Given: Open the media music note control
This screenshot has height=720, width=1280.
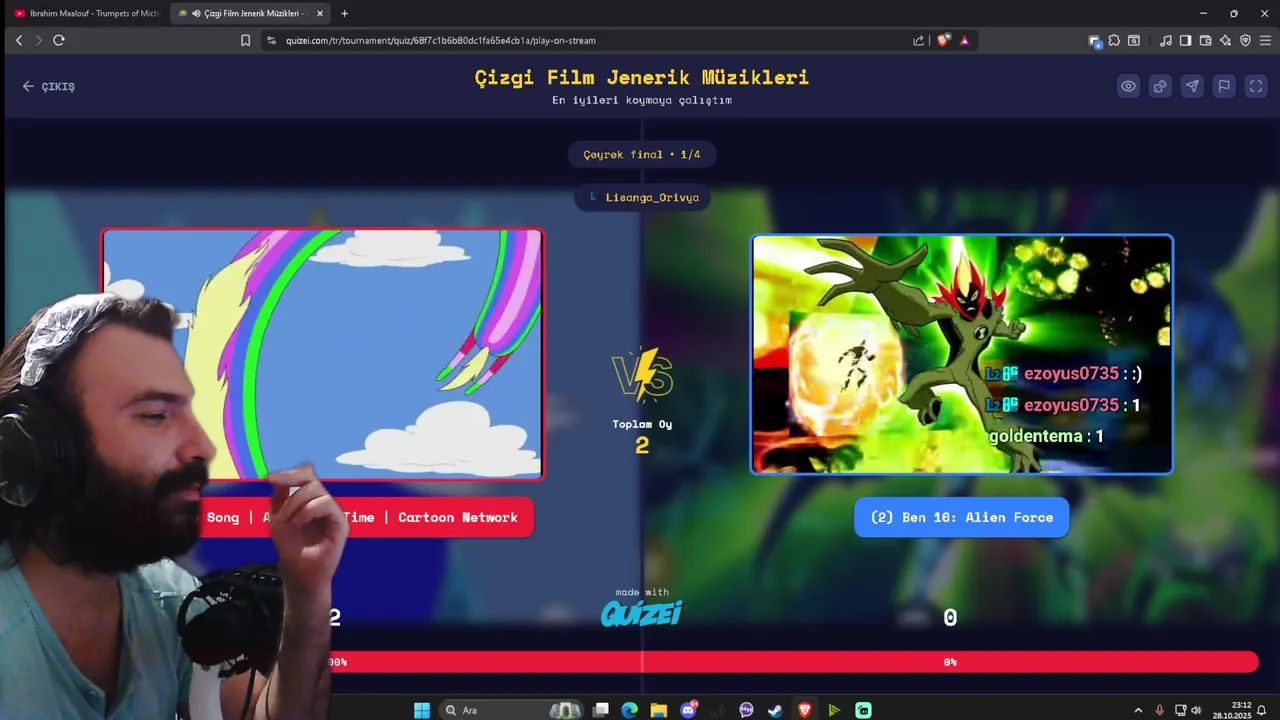Looking at the screenshot, I should point(1166,40).
